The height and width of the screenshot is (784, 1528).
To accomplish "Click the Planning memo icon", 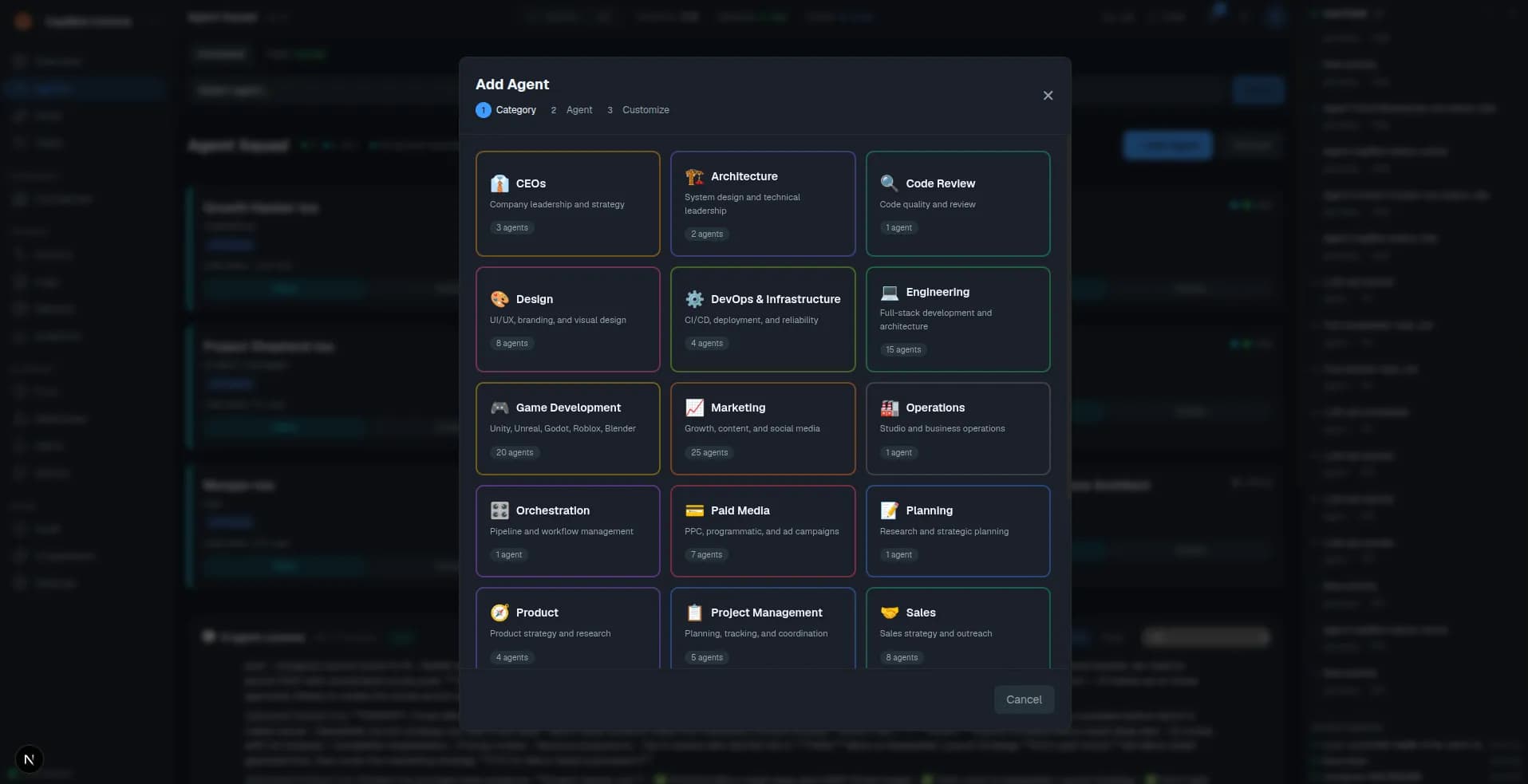I will tap(889, 510).
